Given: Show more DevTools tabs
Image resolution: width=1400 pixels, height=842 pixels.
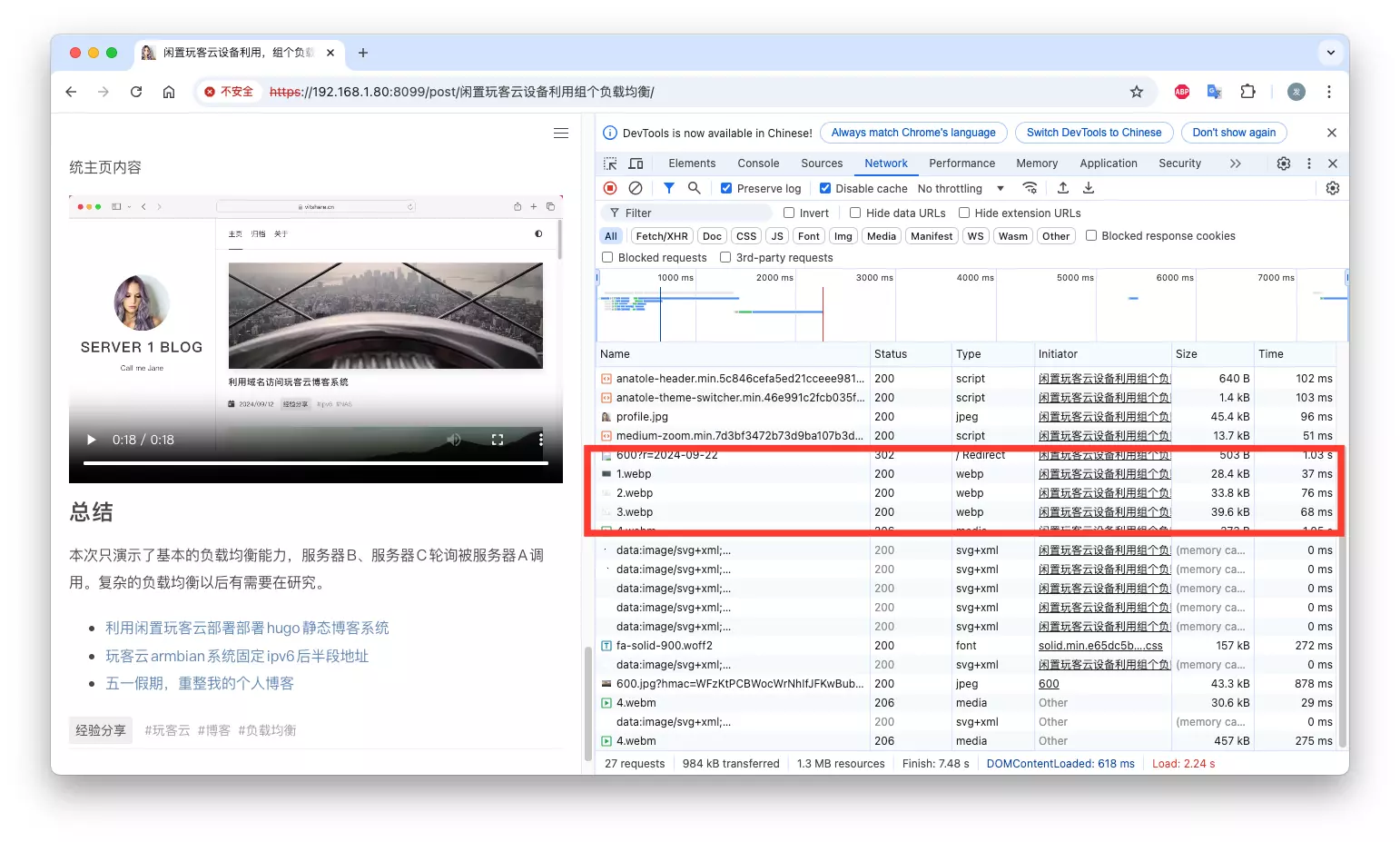Looking at the screenshot, I should [1235, 163].
